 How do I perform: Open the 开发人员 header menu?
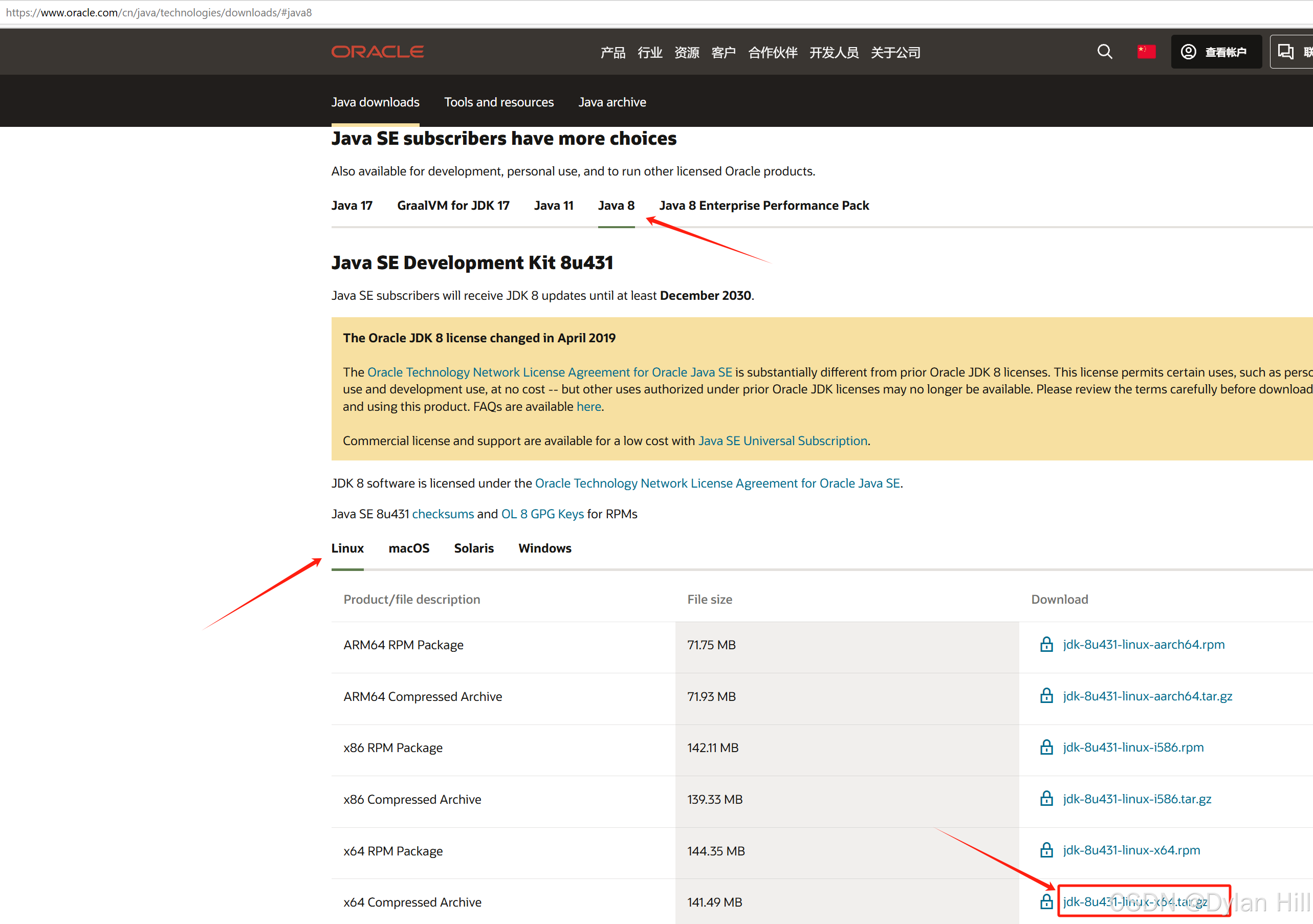[x=834, y=53]
